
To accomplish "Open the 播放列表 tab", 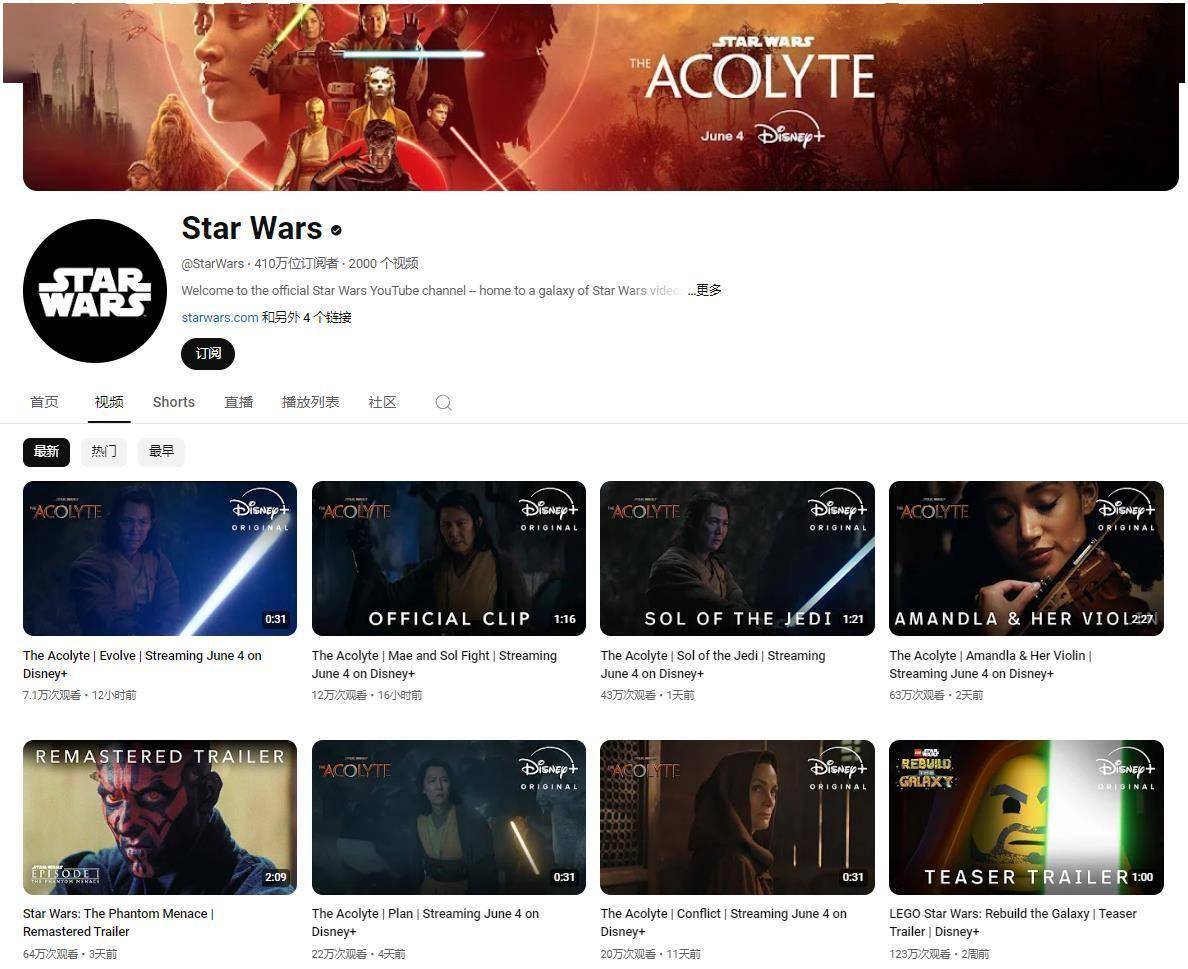I will click(311, 402).
